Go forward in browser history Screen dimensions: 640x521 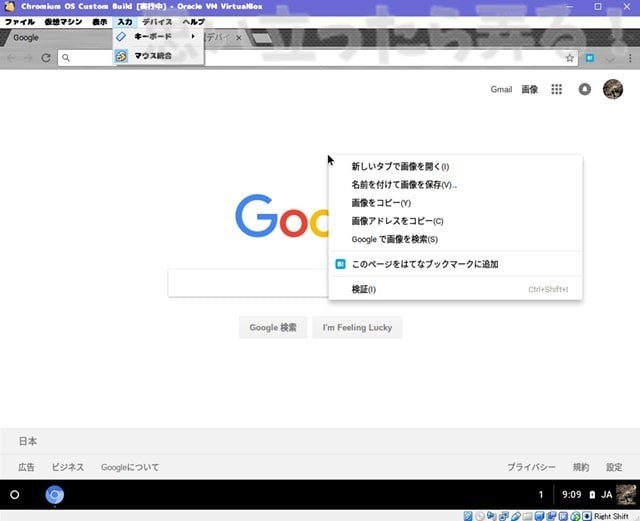[28, 58]
